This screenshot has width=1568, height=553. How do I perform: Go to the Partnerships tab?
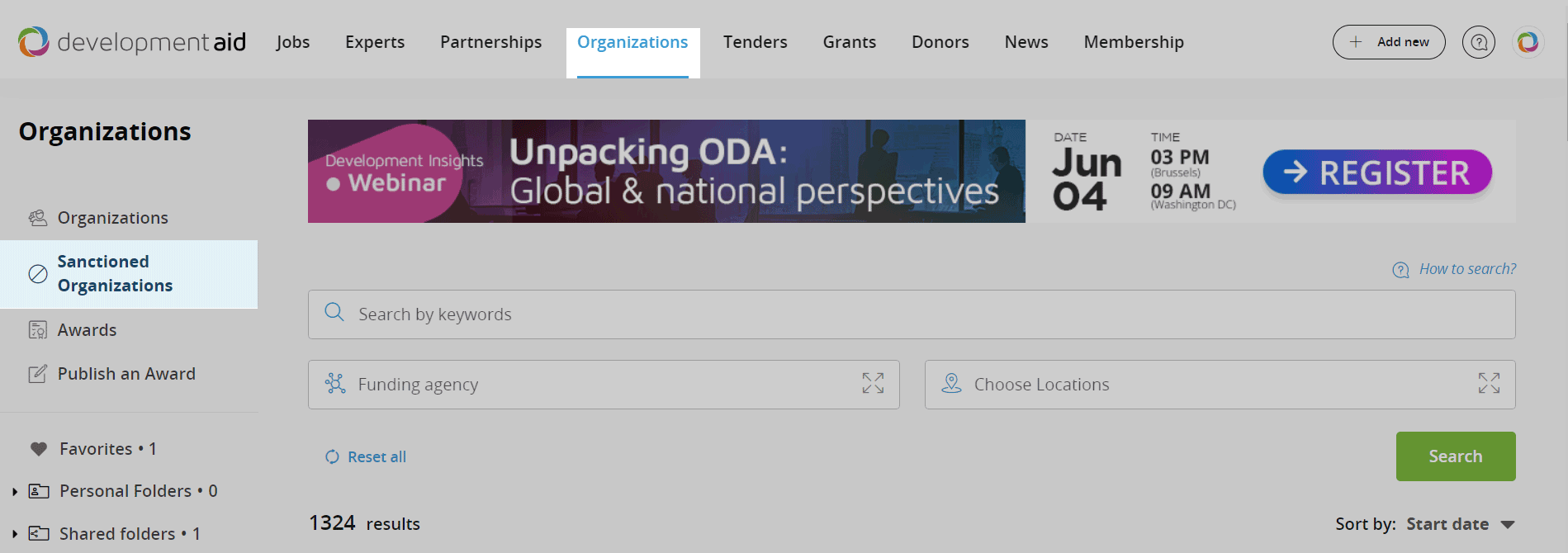491,42
